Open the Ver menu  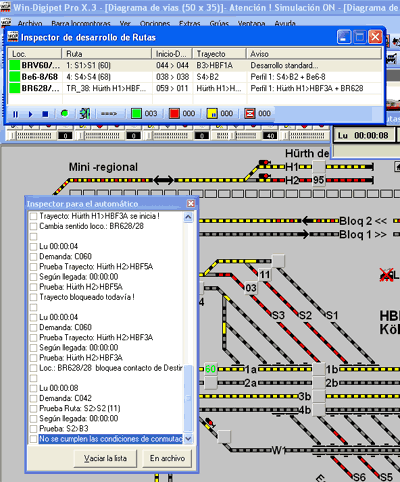point(125,24)
